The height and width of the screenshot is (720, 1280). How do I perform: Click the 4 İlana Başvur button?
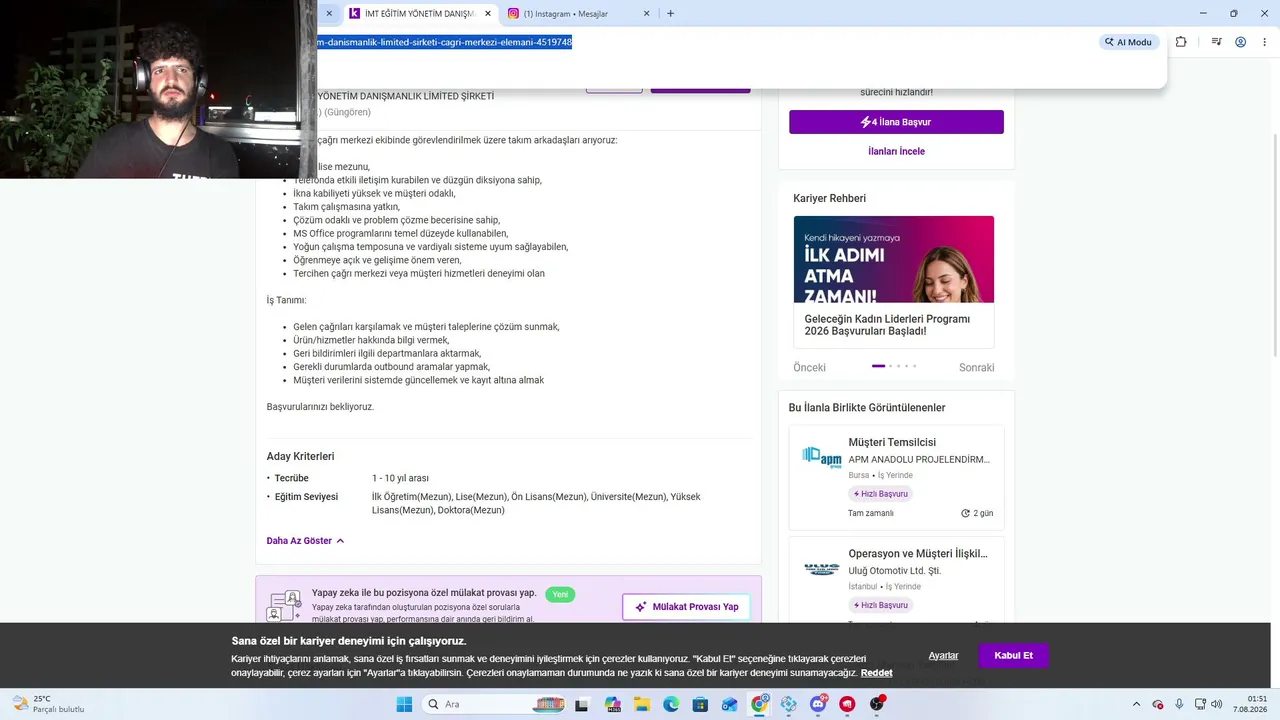click(x=896, y=122)
